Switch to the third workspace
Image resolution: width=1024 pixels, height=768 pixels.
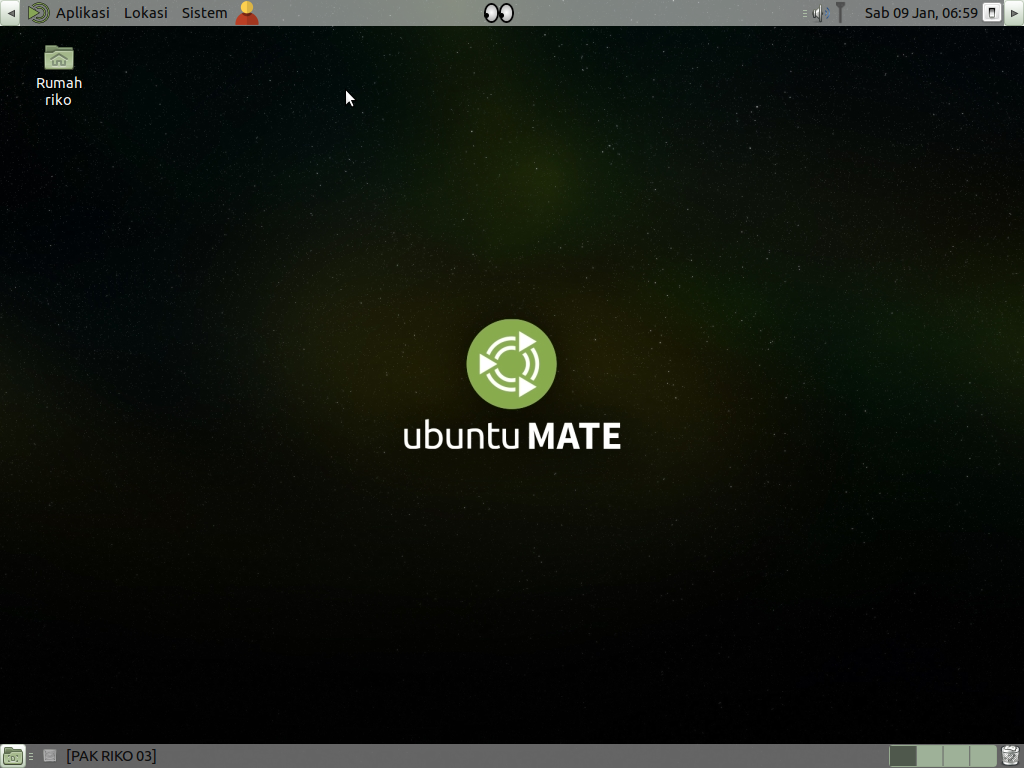(x=956, y=756)
